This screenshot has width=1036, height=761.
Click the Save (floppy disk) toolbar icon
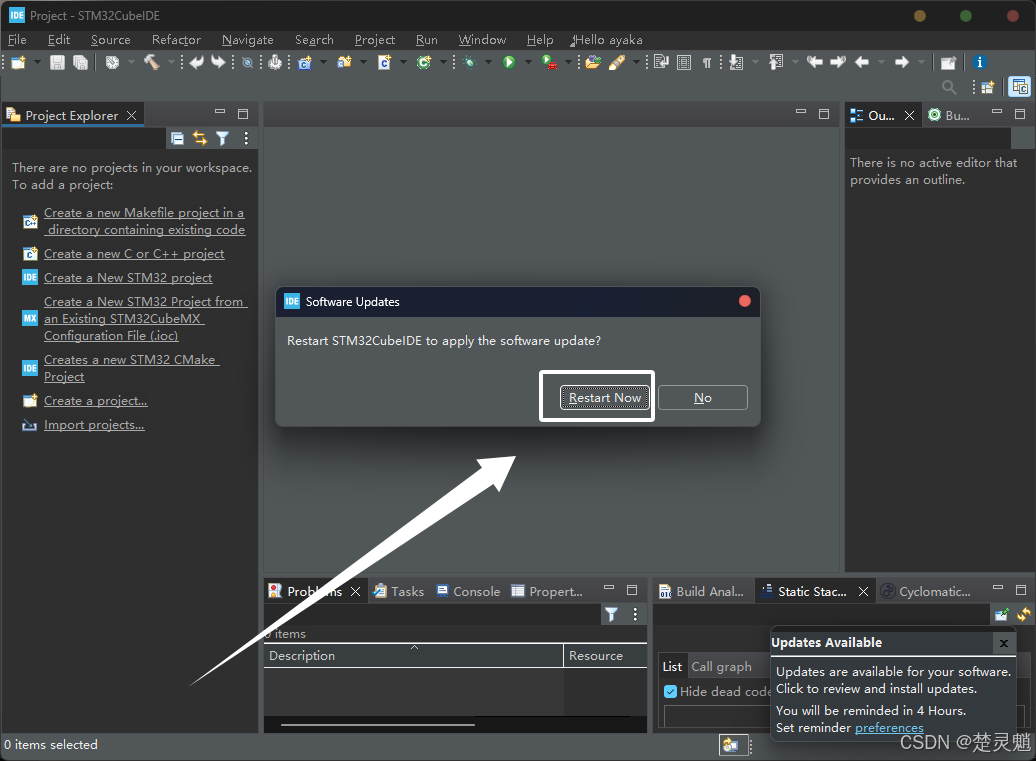tap(57, 62)
